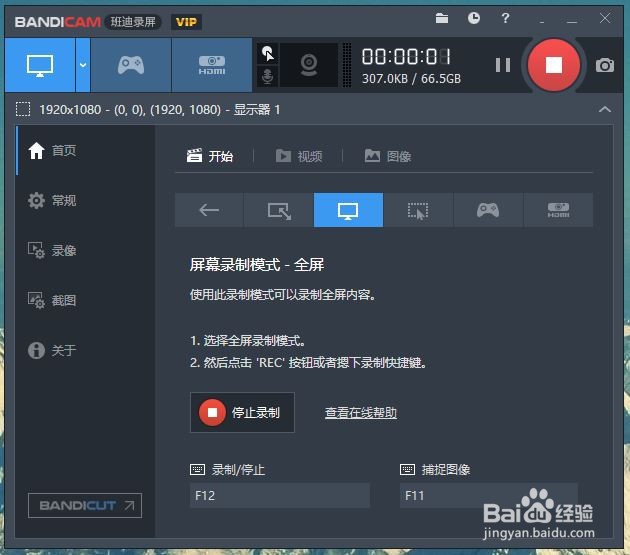Toggle microphone recording icon

pos(268,76)
